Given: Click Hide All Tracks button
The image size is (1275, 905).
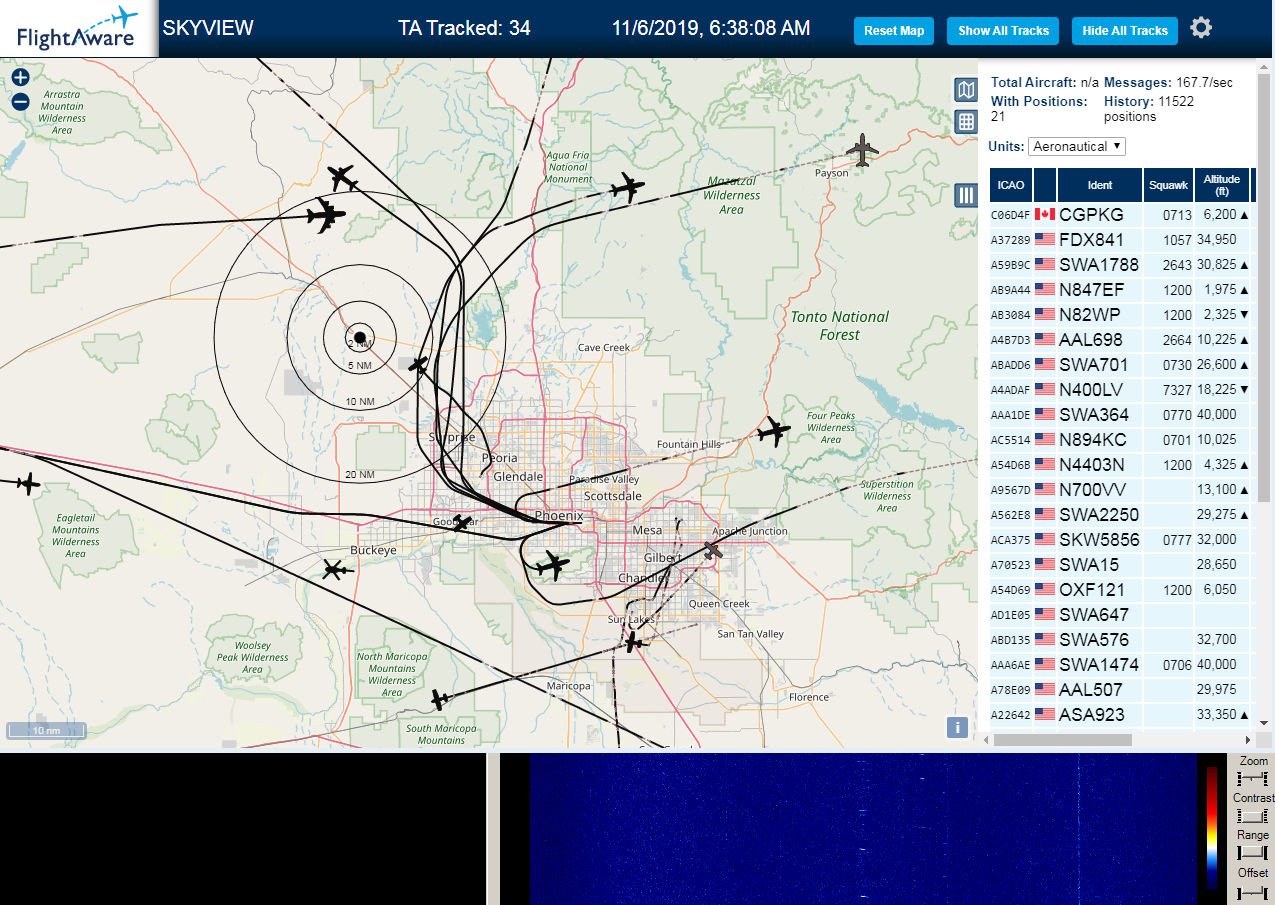Looking at the screenshot, I should click(1125, 31).
